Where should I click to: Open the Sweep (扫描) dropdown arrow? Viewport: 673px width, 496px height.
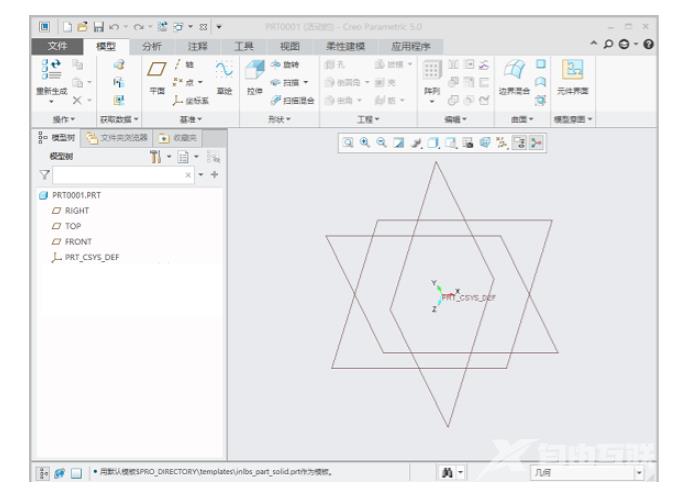click(306, 82)
